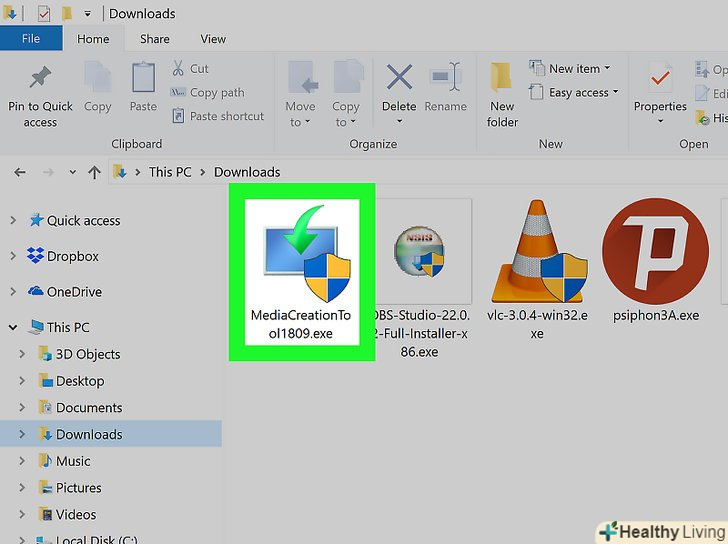Open the File menu tab
Image resolution: width=728 pixels, height=544 pixels.
point(31,39)
